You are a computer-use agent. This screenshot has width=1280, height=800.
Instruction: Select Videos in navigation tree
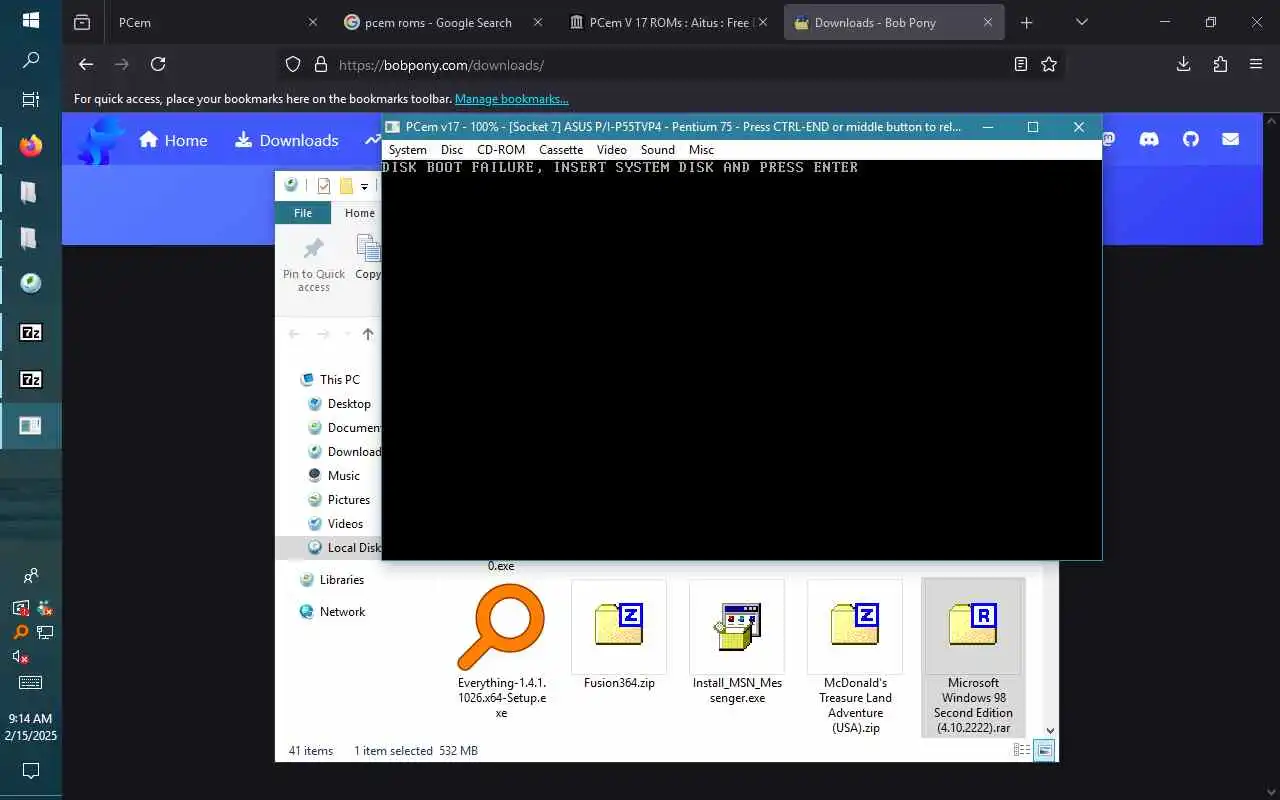(335, 524)
